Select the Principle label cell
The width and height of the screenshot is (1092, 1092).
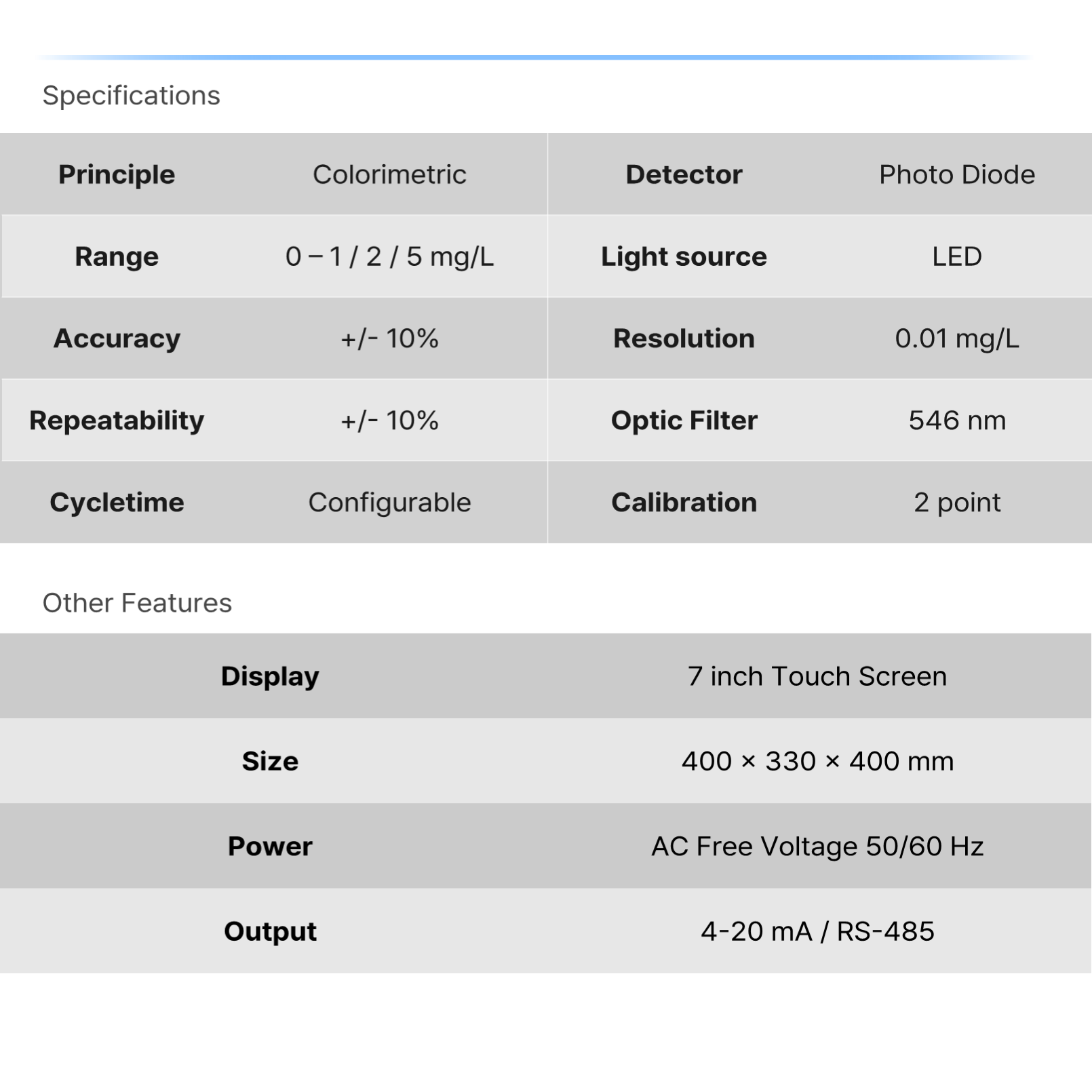pyautogui.click(x=117, y=174)
